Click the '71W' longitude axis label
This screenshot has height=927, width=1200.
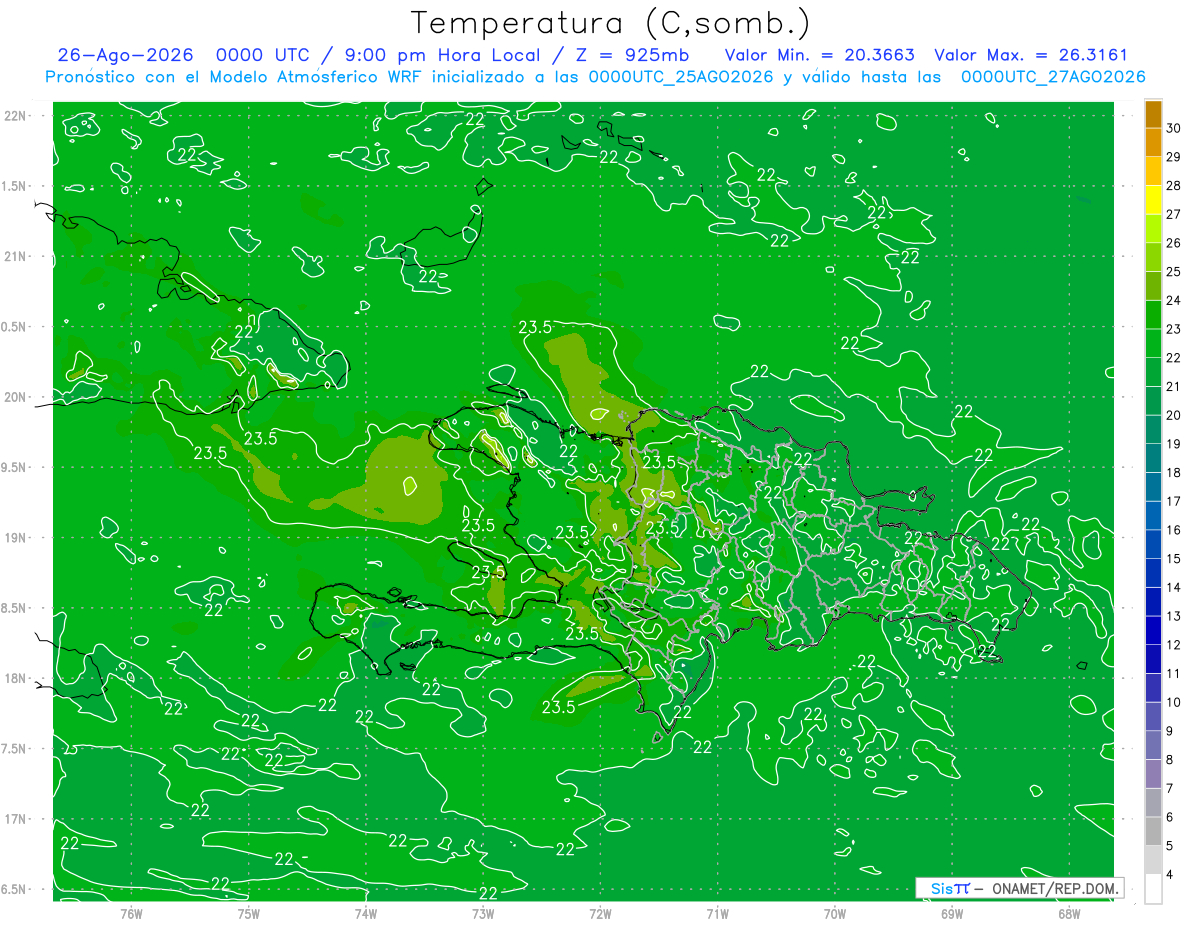point(717,914)
